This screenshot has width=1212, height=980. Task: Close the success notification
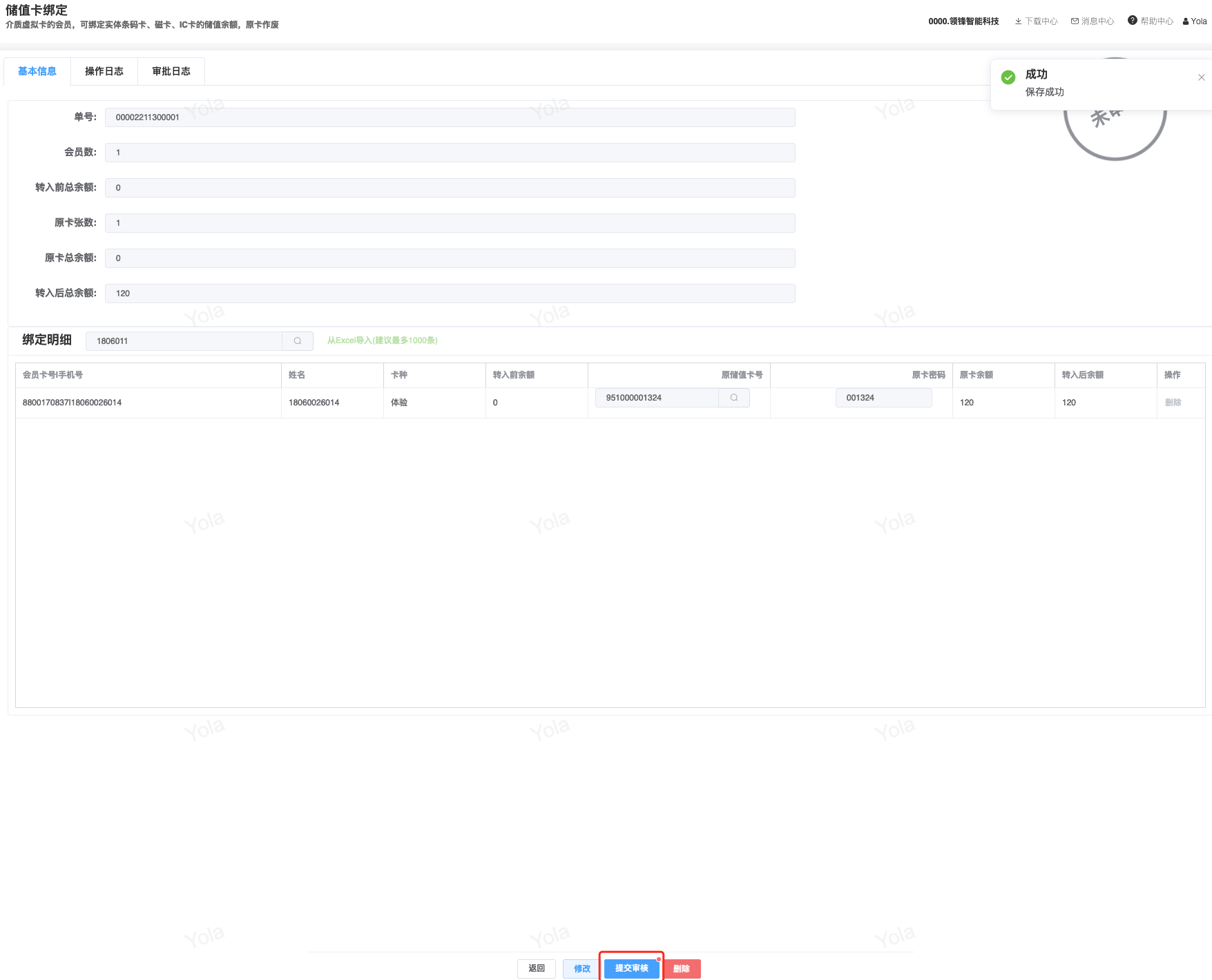click(x=1202, y=77)
